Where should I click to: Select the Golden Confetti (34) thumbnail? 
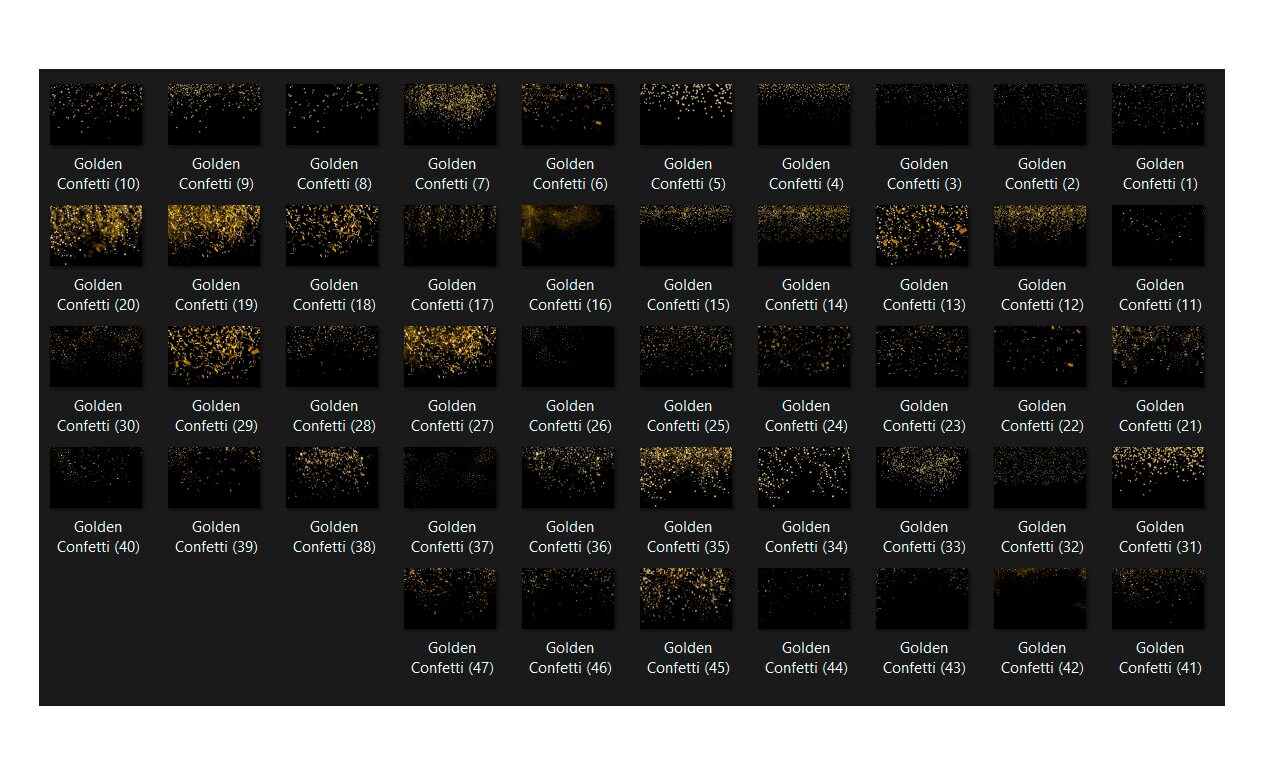click(x=804, y=477)
